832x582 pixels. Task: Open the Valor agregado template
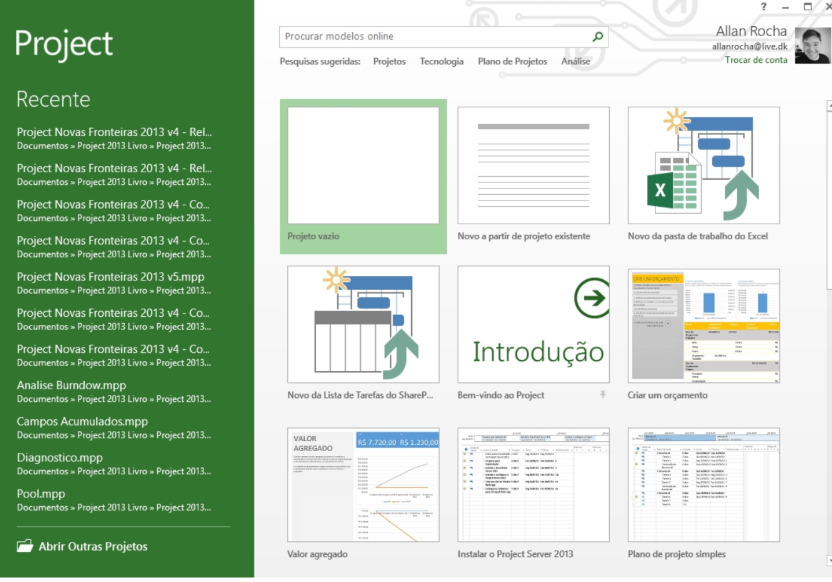point(363,485)
